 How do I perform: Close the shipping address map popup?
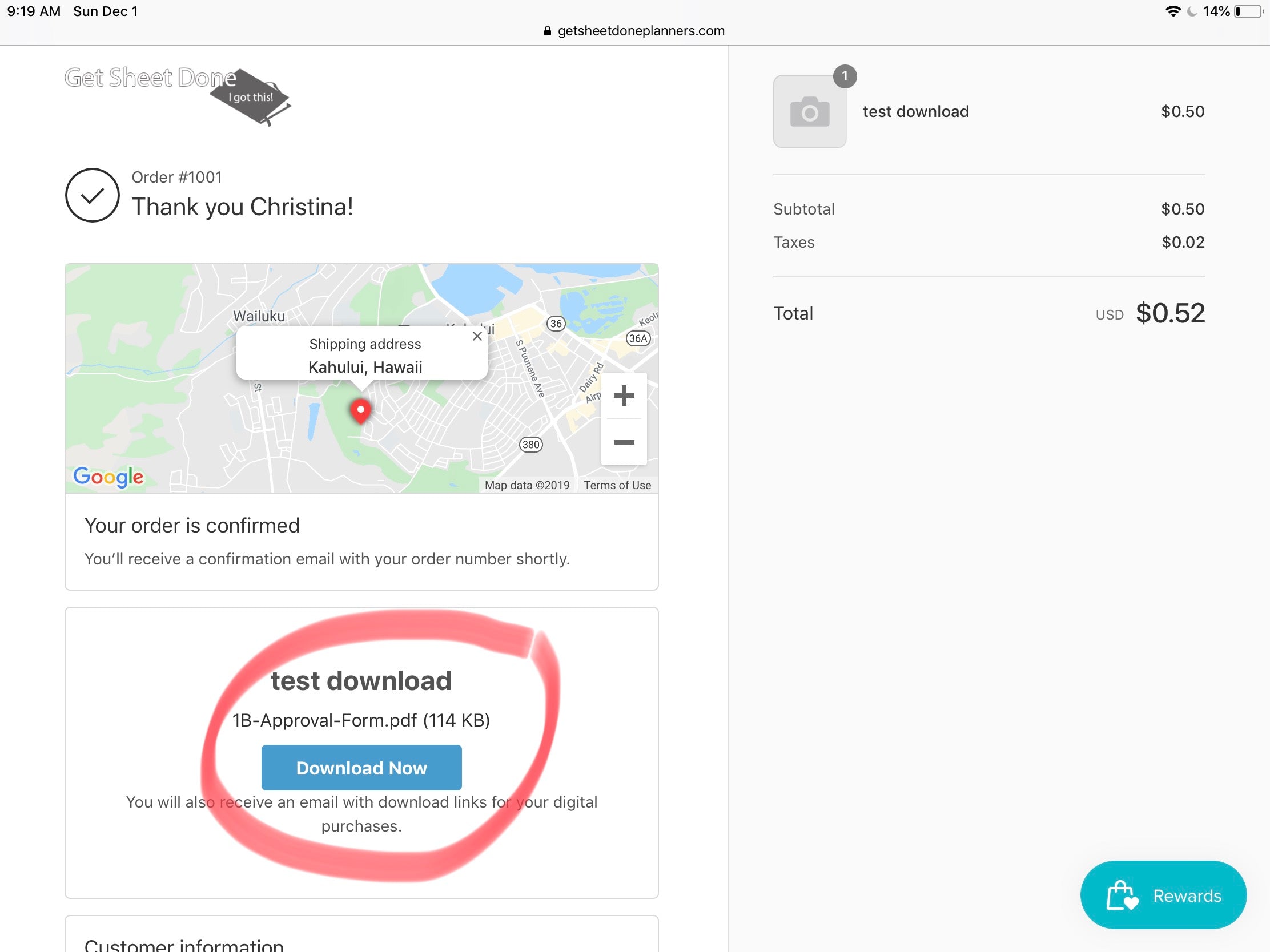477,336
